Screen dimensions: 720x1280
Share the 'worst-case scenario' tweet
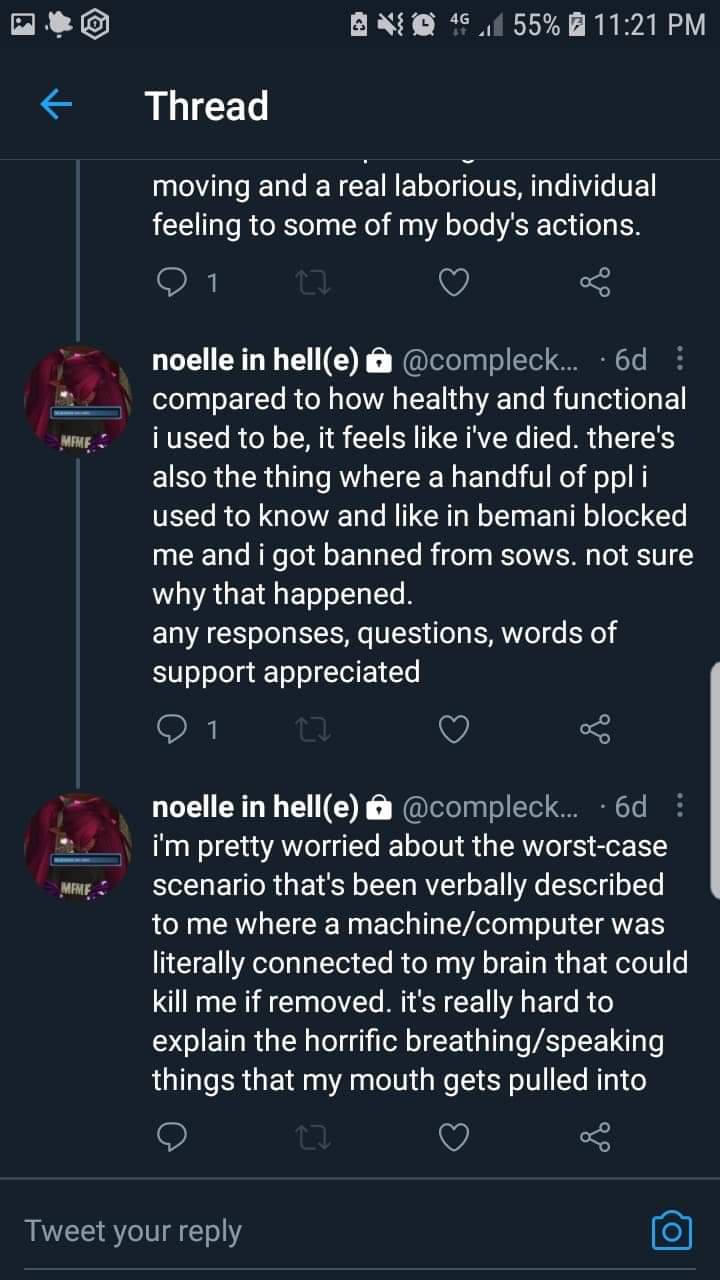[594, 1136]
